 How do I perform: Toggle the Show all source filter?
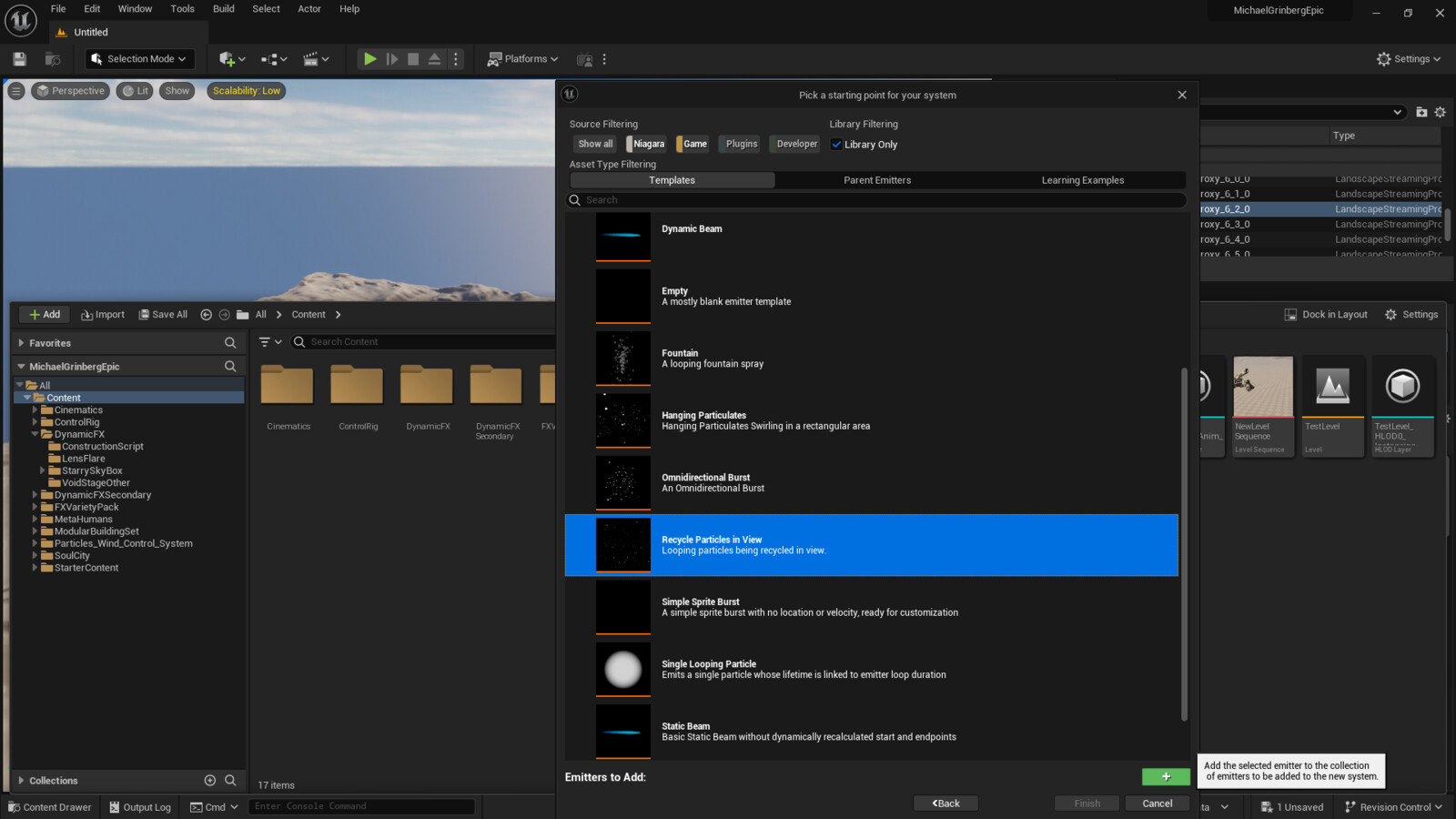(595, 144)
